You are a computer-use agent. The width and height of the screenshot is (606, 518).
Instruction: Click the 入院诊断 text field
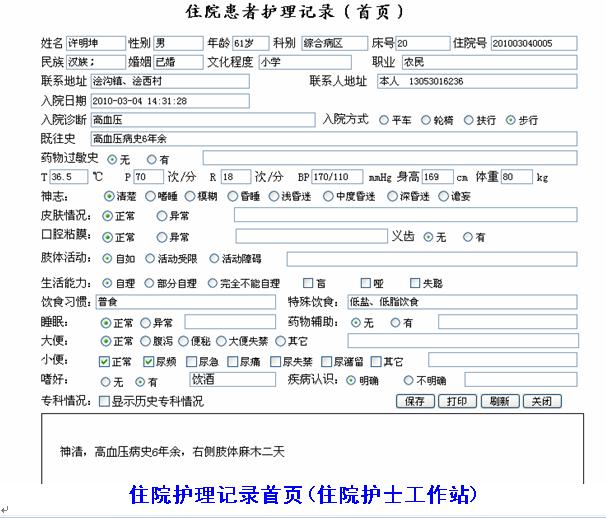200,120
